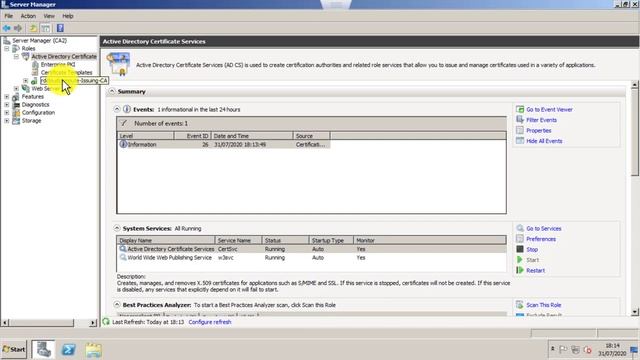The height and width of the screenshot is (360, 640).
Task: Collapse the Roles tree node
Action: [x=7, y=48]
